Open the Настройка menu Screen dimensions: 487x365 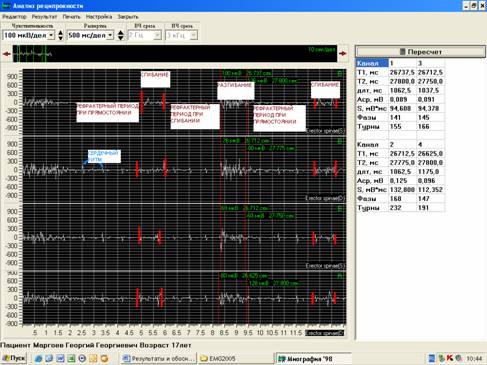[x=99, y=17]
